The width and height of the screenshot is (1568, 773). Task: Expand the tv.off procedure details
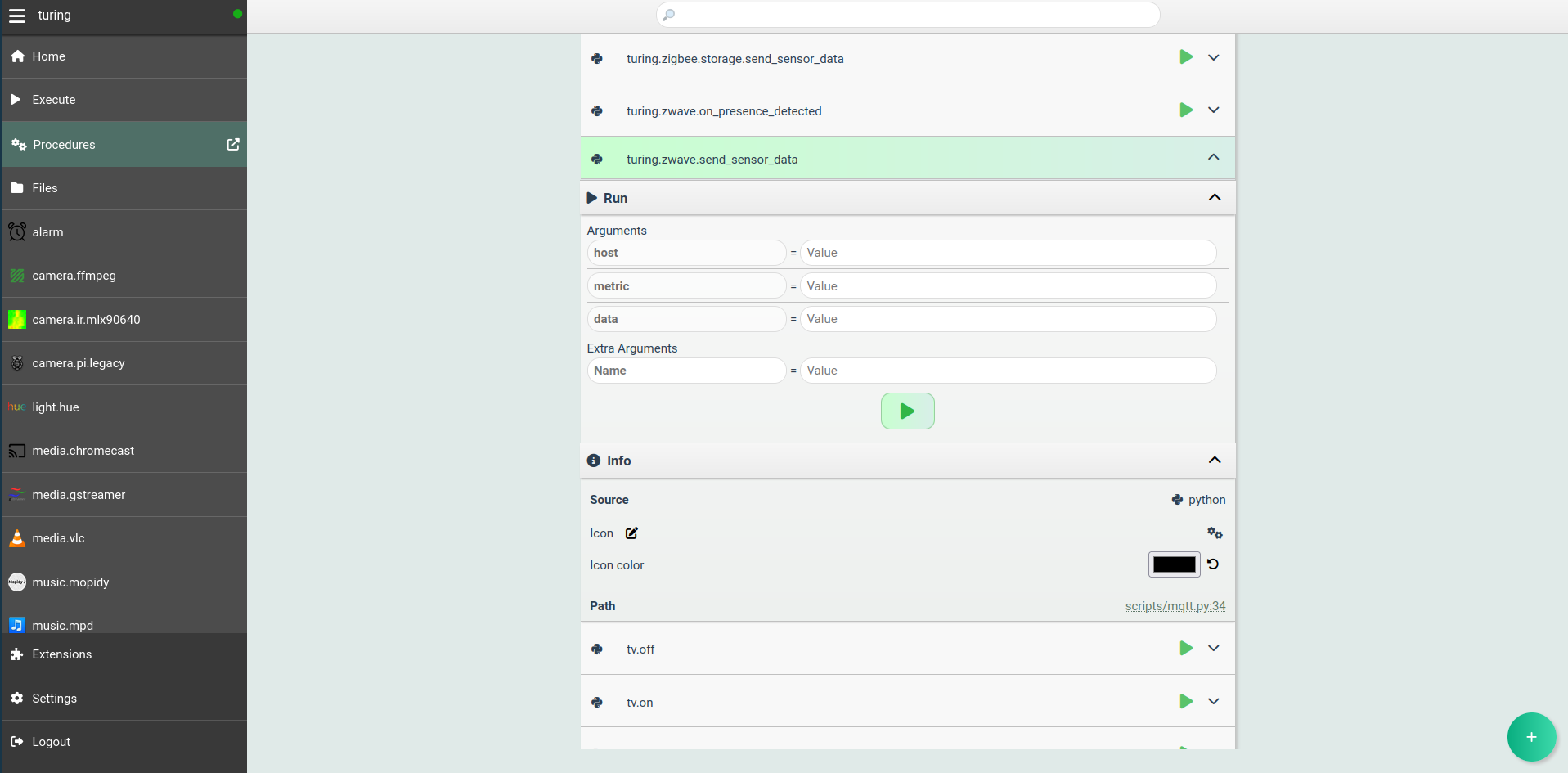coord(1214,649)
